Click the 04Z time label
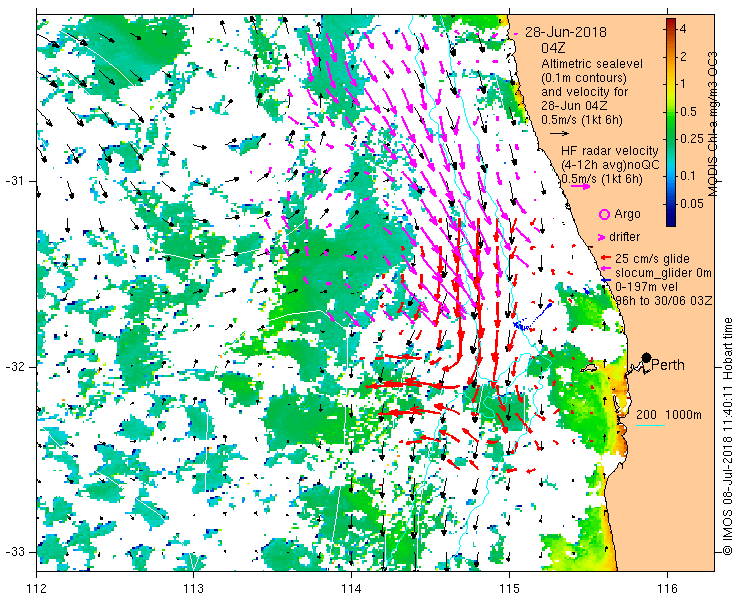The height and width of the screenshot is (600, 740). point(553,49)
